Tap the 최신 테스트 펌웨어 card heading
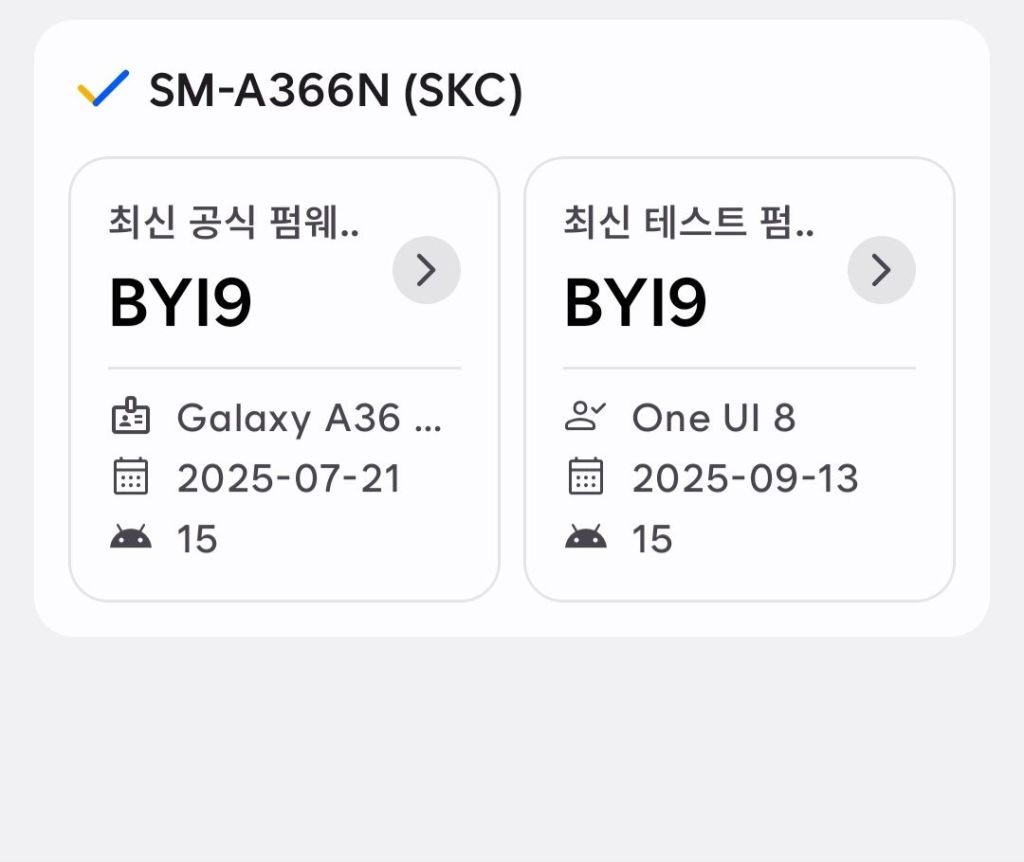 688,222
